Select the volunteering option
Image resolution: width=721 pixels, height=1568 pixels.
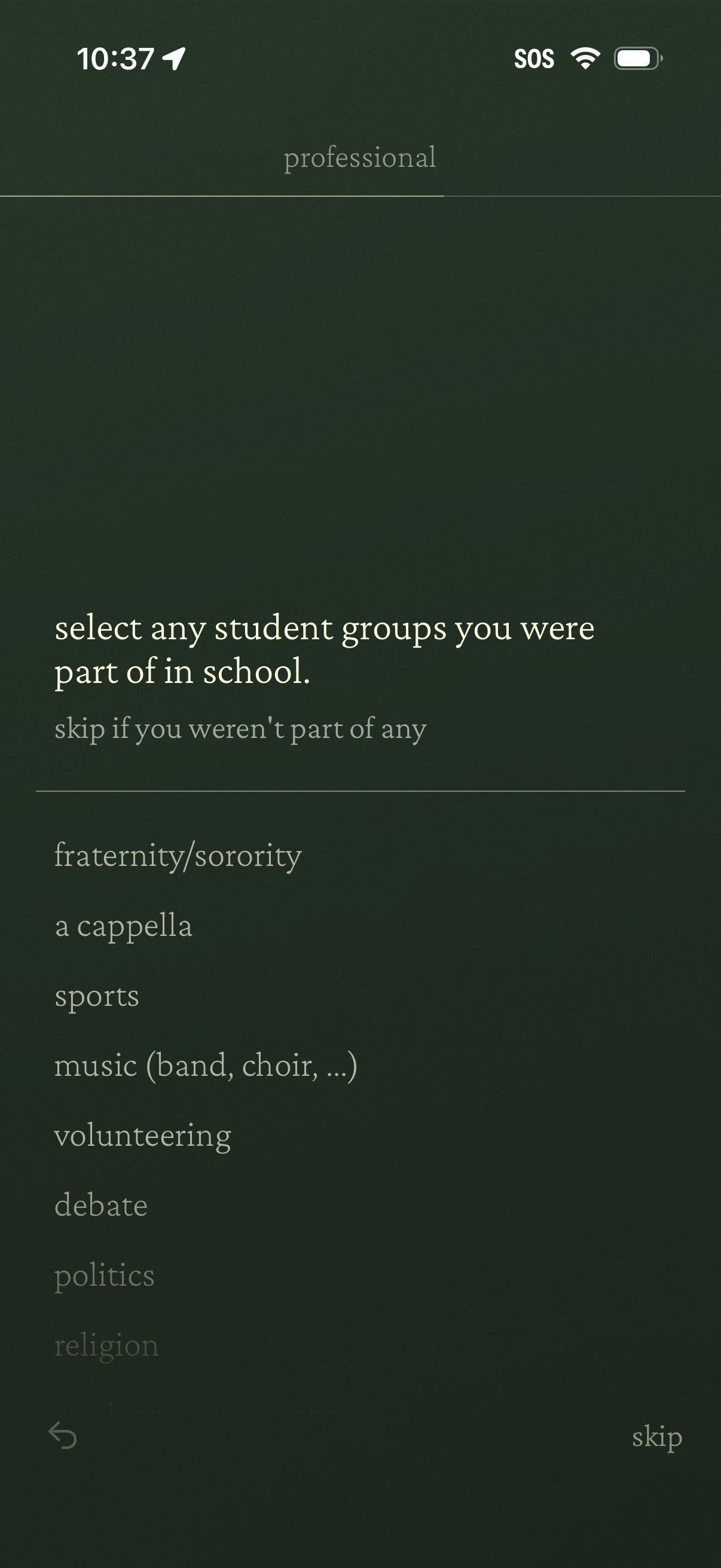tap(143, 1136)
